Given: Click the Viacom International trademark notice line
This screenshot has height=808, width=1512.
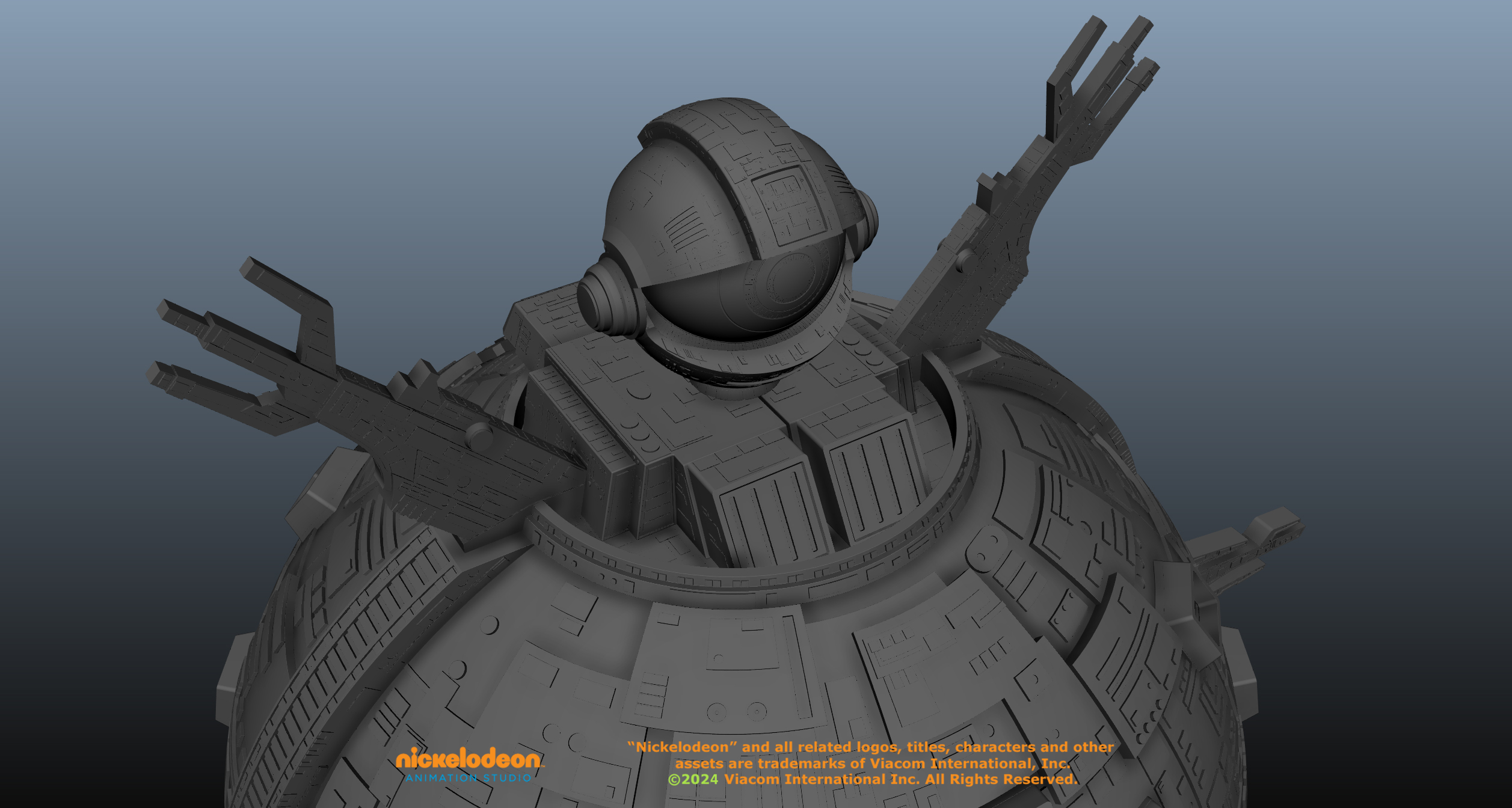Looking at the screenshot, I should [872, 764].
